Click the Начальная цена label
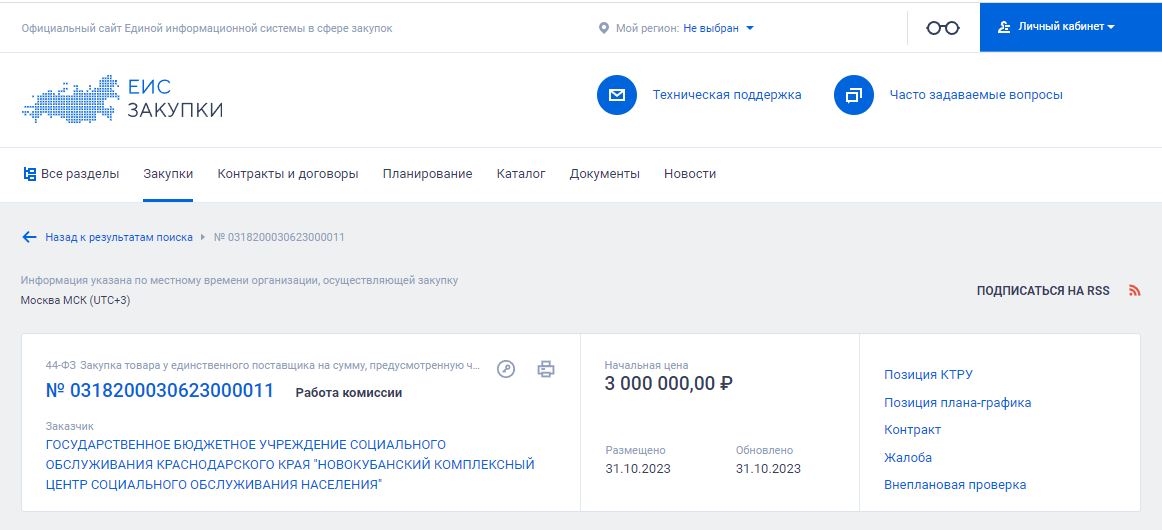 pyautogui.click(x=646, y=365)
